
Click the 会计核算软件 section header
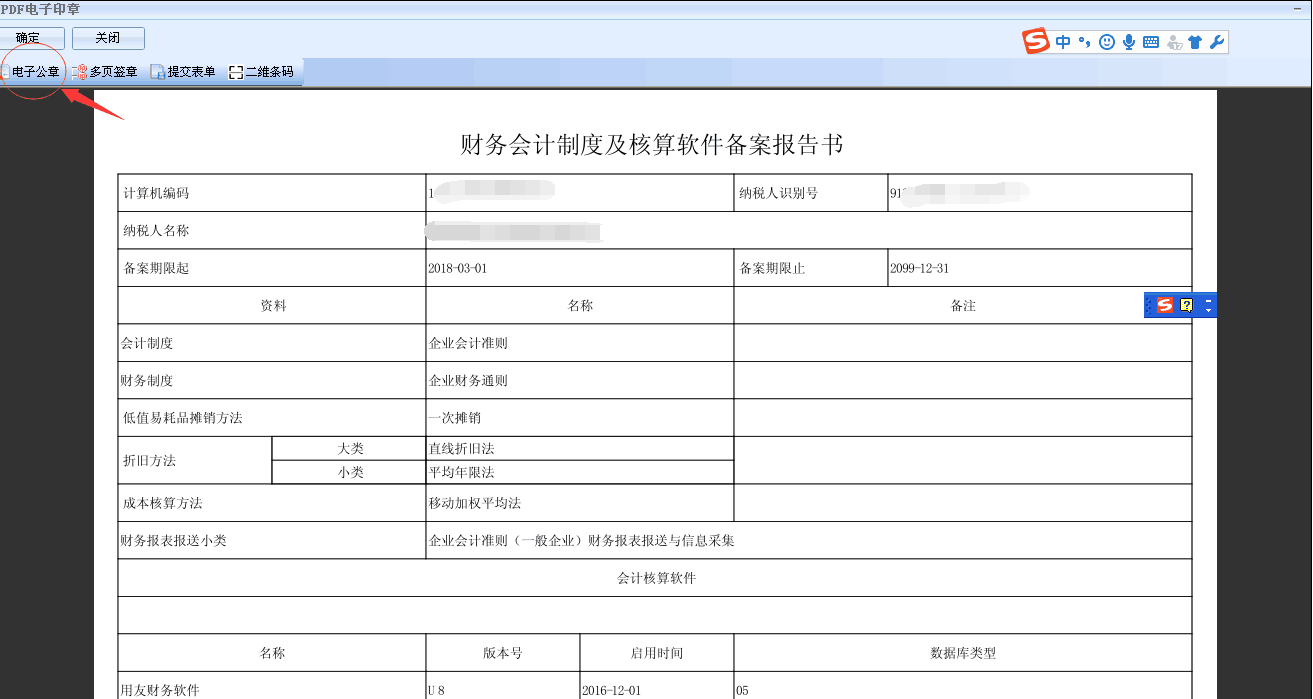pos(656,578)
